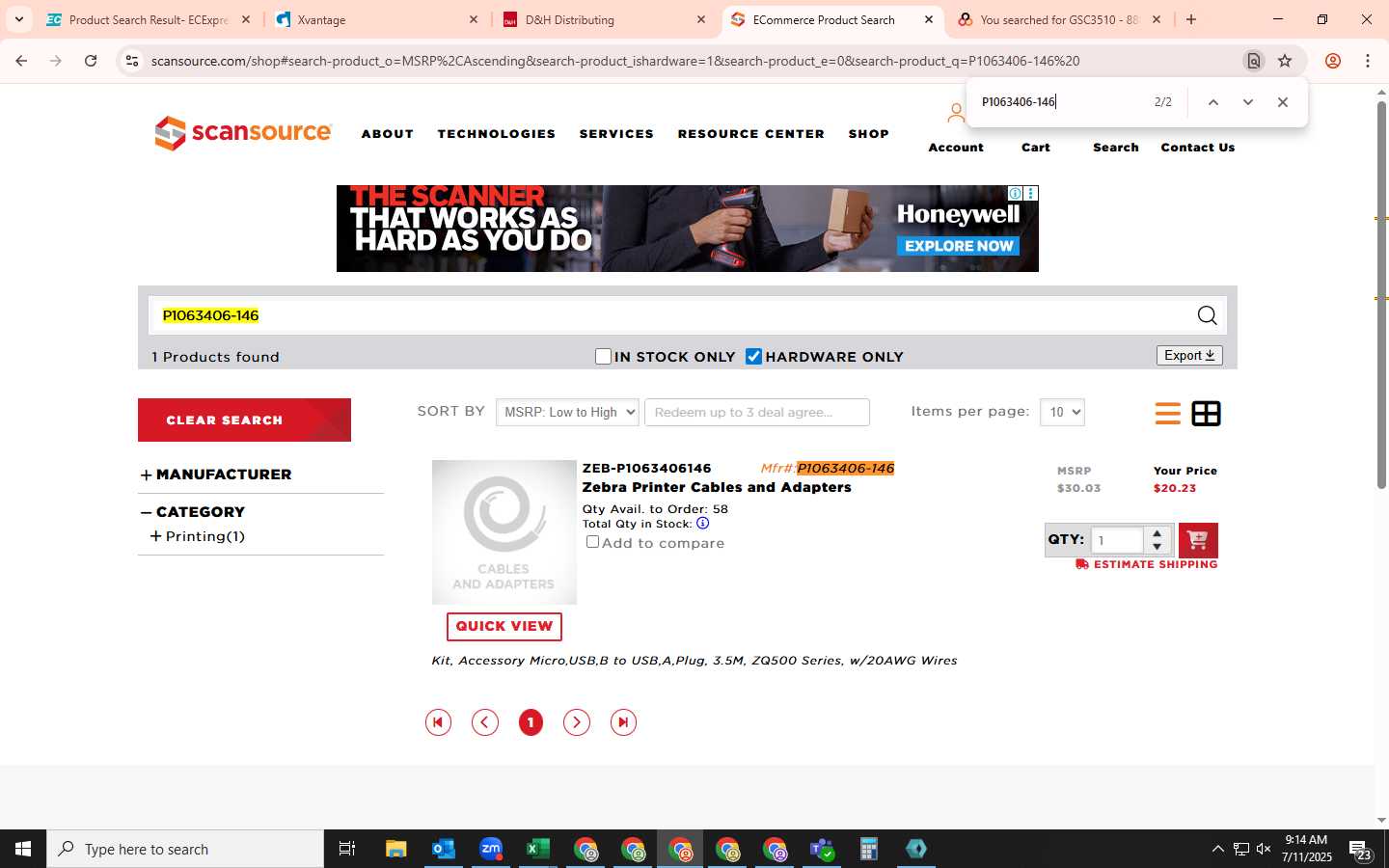Close the find-in-page bar
1389x868 pixels.
(1282, 102)
